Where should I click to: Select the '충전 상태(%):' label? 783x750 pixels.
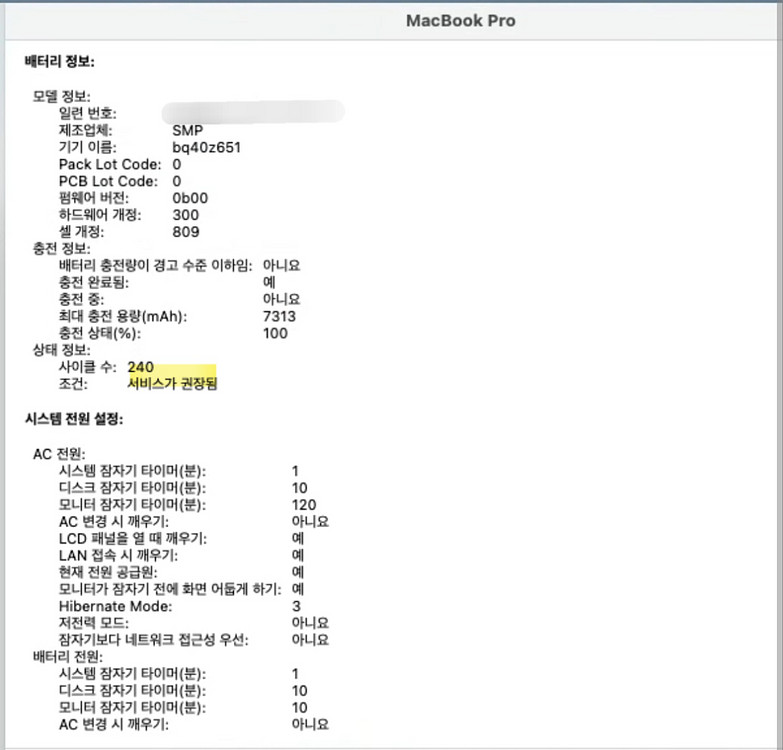click(x=100, y=333)
